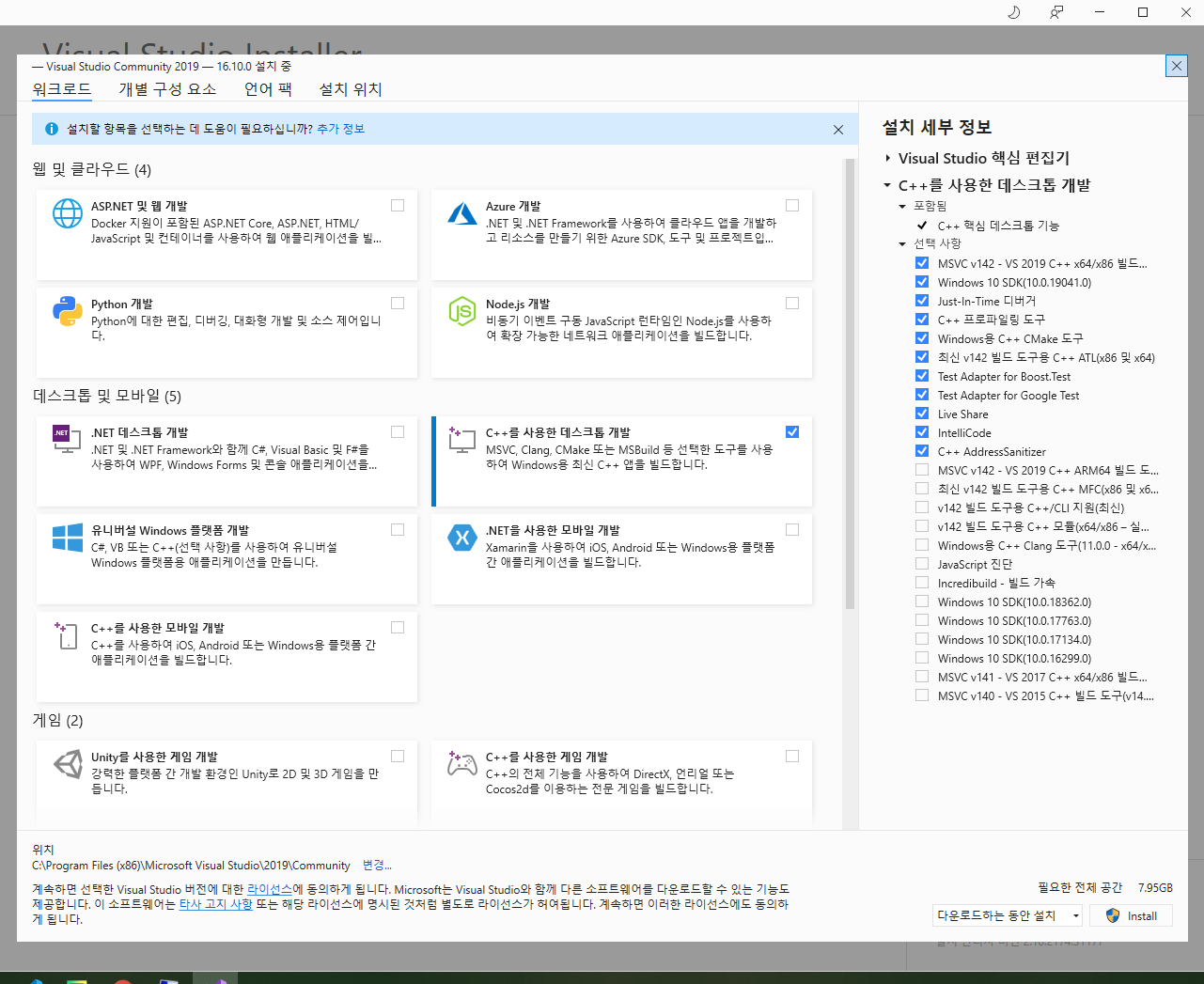
Task: Check the Incredibuild build acceleration option
Action: pyautogui.click(x=922, y=583)
